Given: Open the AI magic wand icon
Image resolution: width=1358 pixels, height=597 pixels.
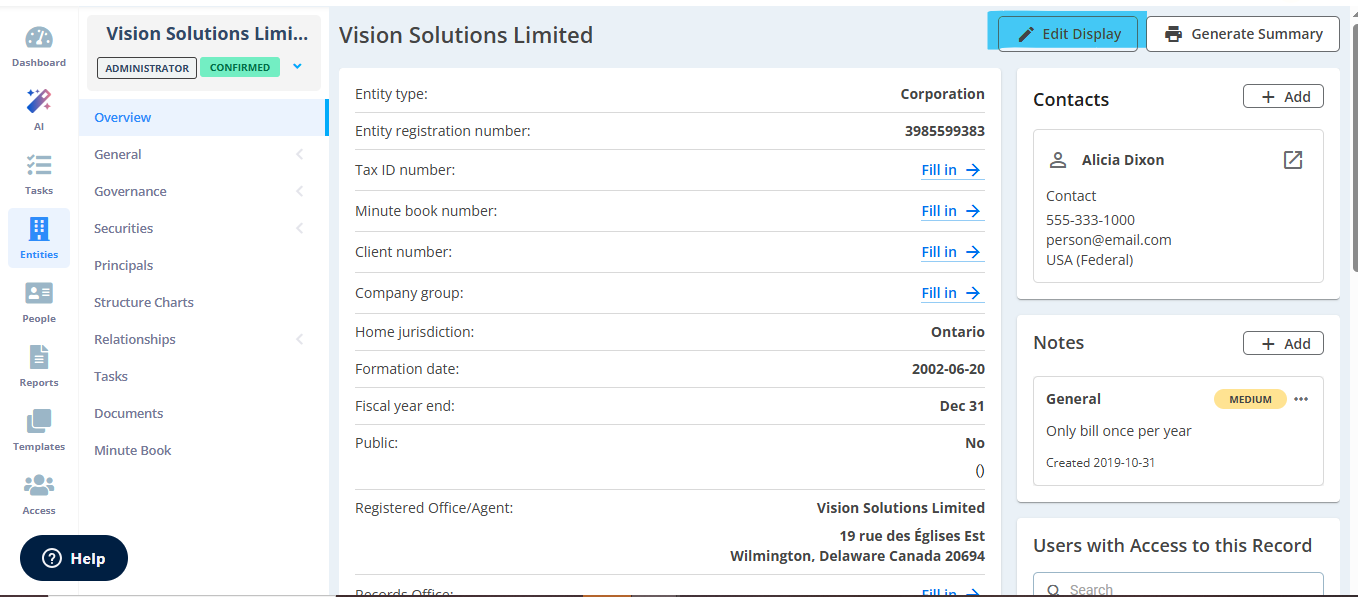Looking at the screenshot, I should click(x=39, y=101).
